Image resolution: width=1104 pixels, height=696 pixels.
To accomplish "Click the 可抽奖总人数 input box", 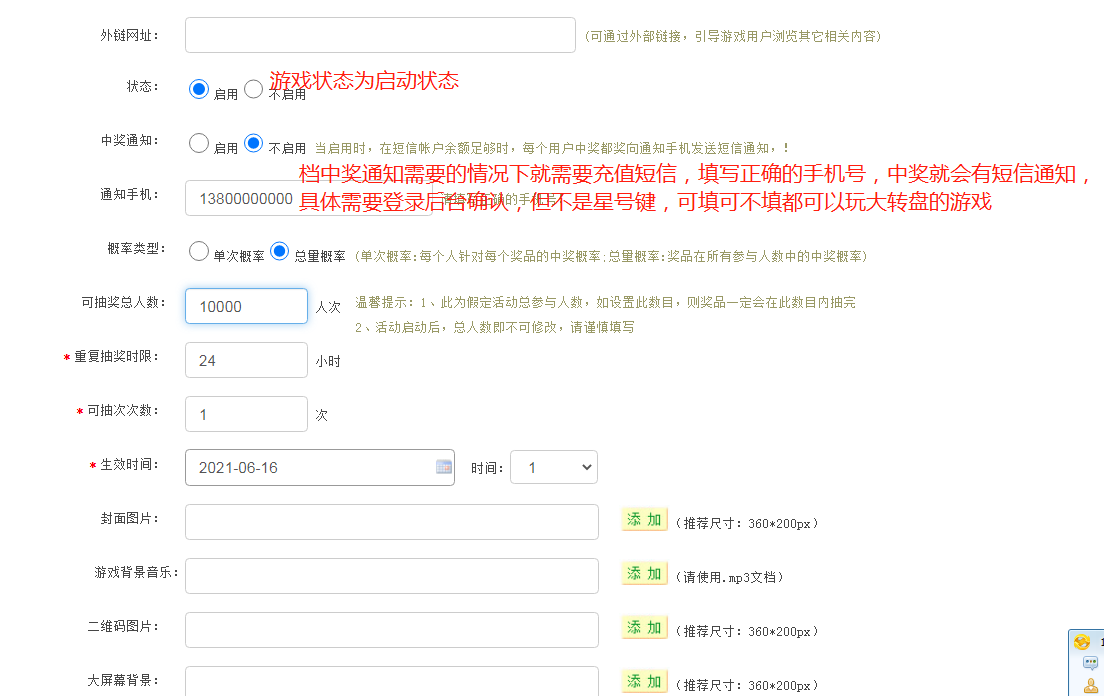I will coord(246,306).
